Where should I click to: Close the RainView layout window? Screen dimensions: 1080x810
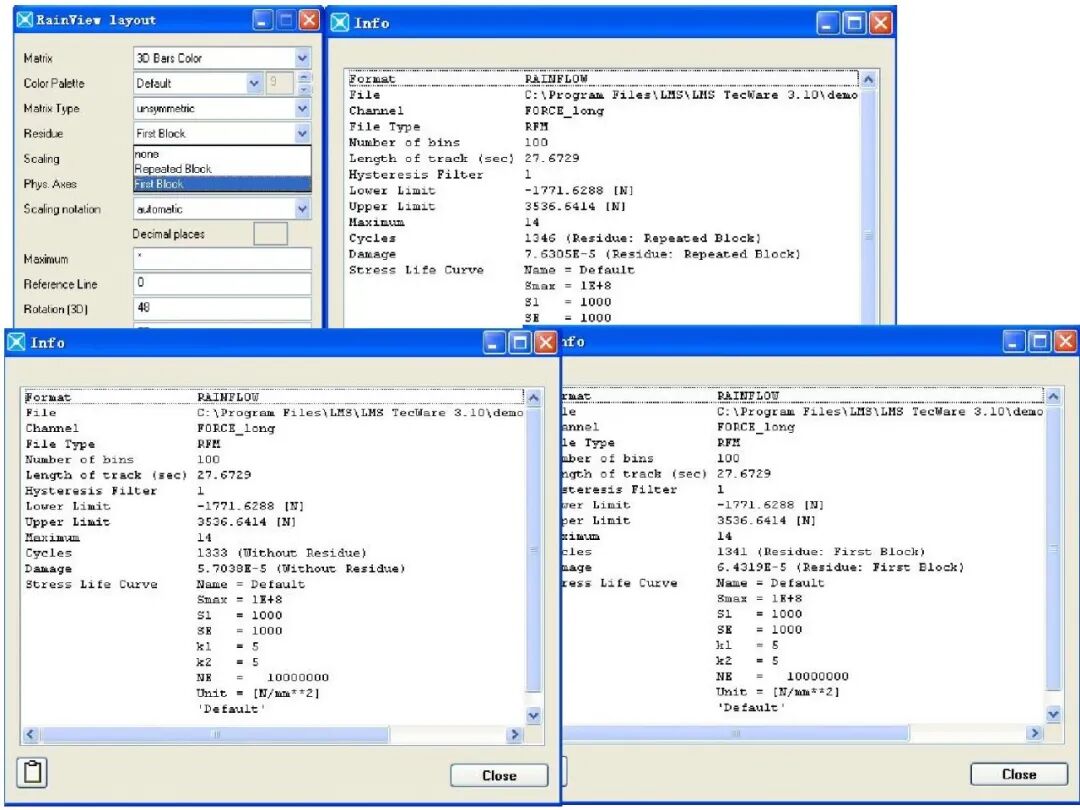click(x=309, y=21)
